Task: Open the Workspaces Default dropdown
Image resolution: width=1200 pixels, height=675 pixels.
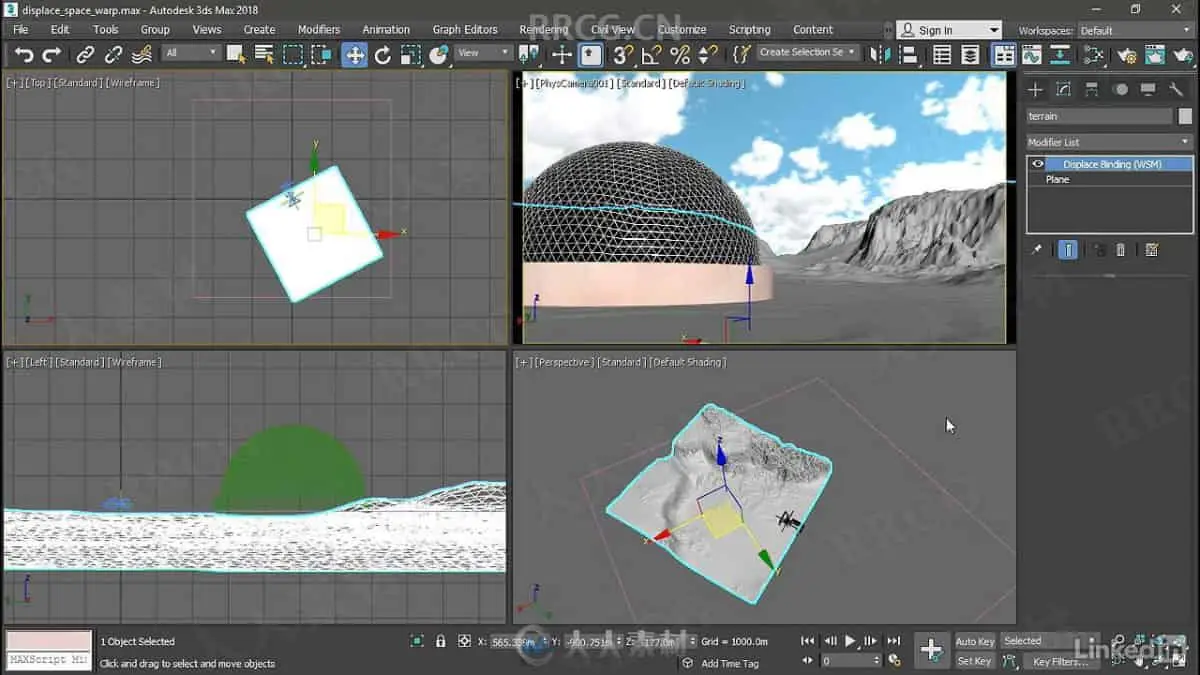Action: tap(1135, 30)
